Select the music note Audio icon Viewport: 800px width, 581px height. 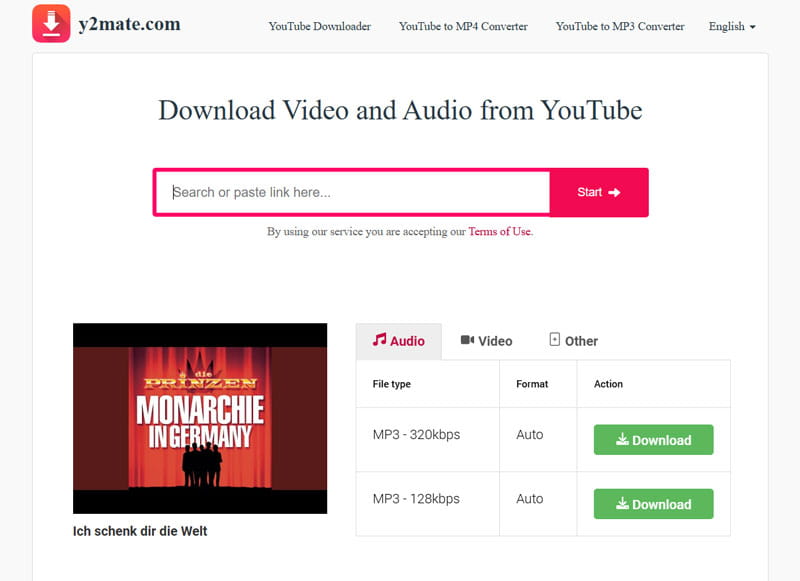click(x=380, y=340)
